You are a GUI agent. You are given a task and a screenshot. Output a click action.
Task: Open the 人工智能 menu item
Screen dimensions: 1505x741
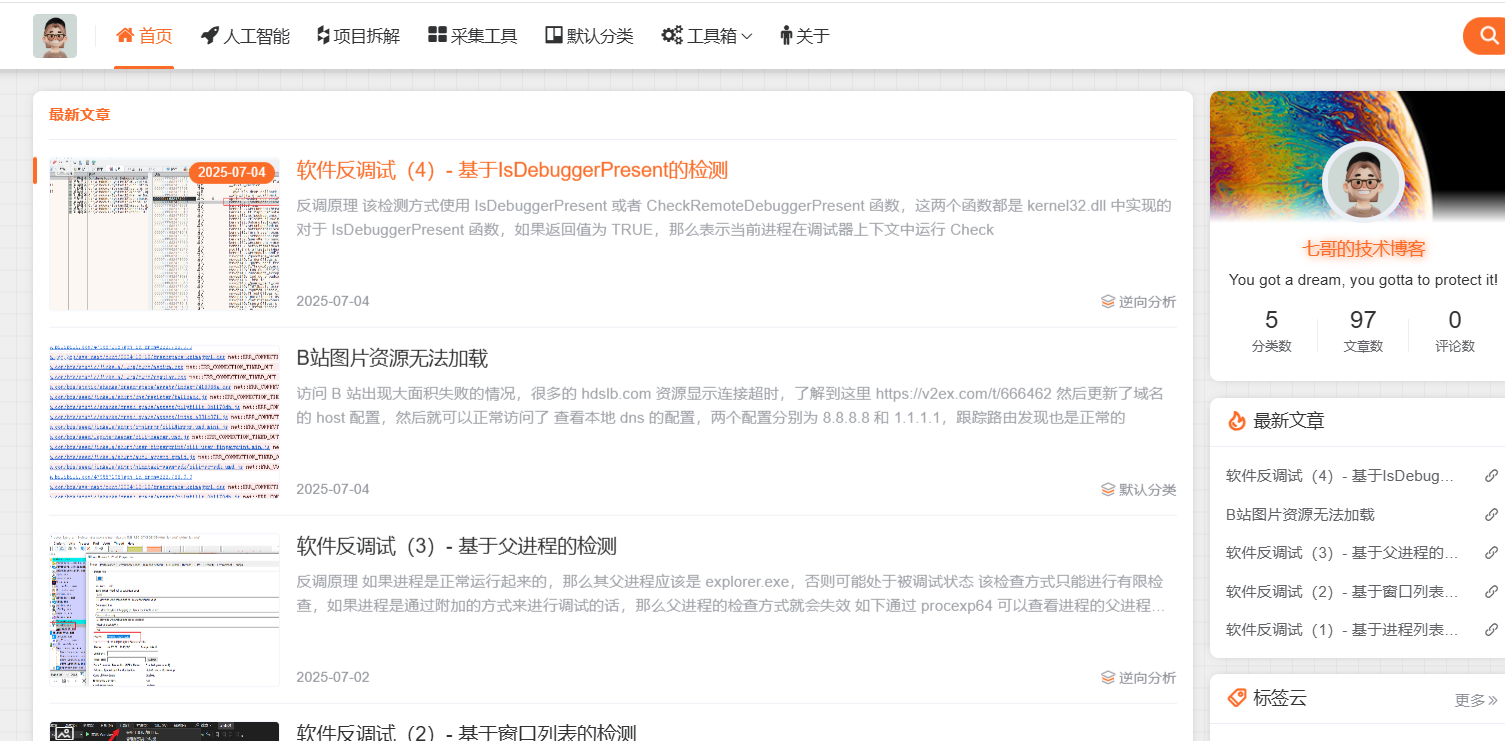pos(245,36)
